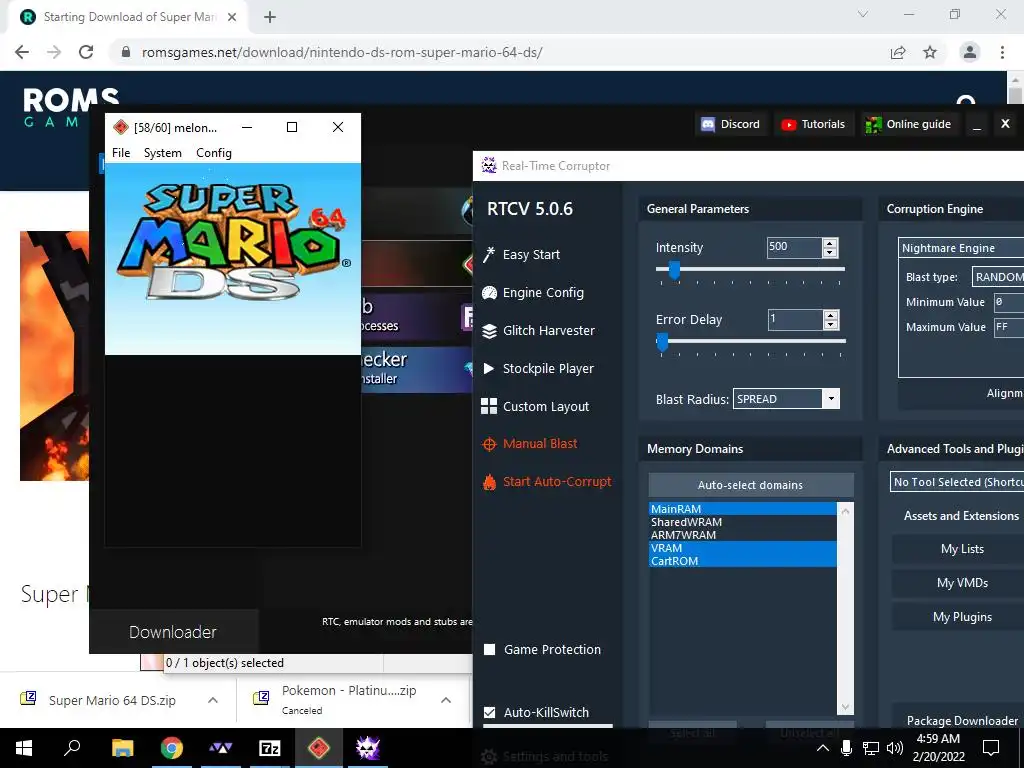Go back in Chrome browser
1024x768 pixels.
(x=22, y=52)
